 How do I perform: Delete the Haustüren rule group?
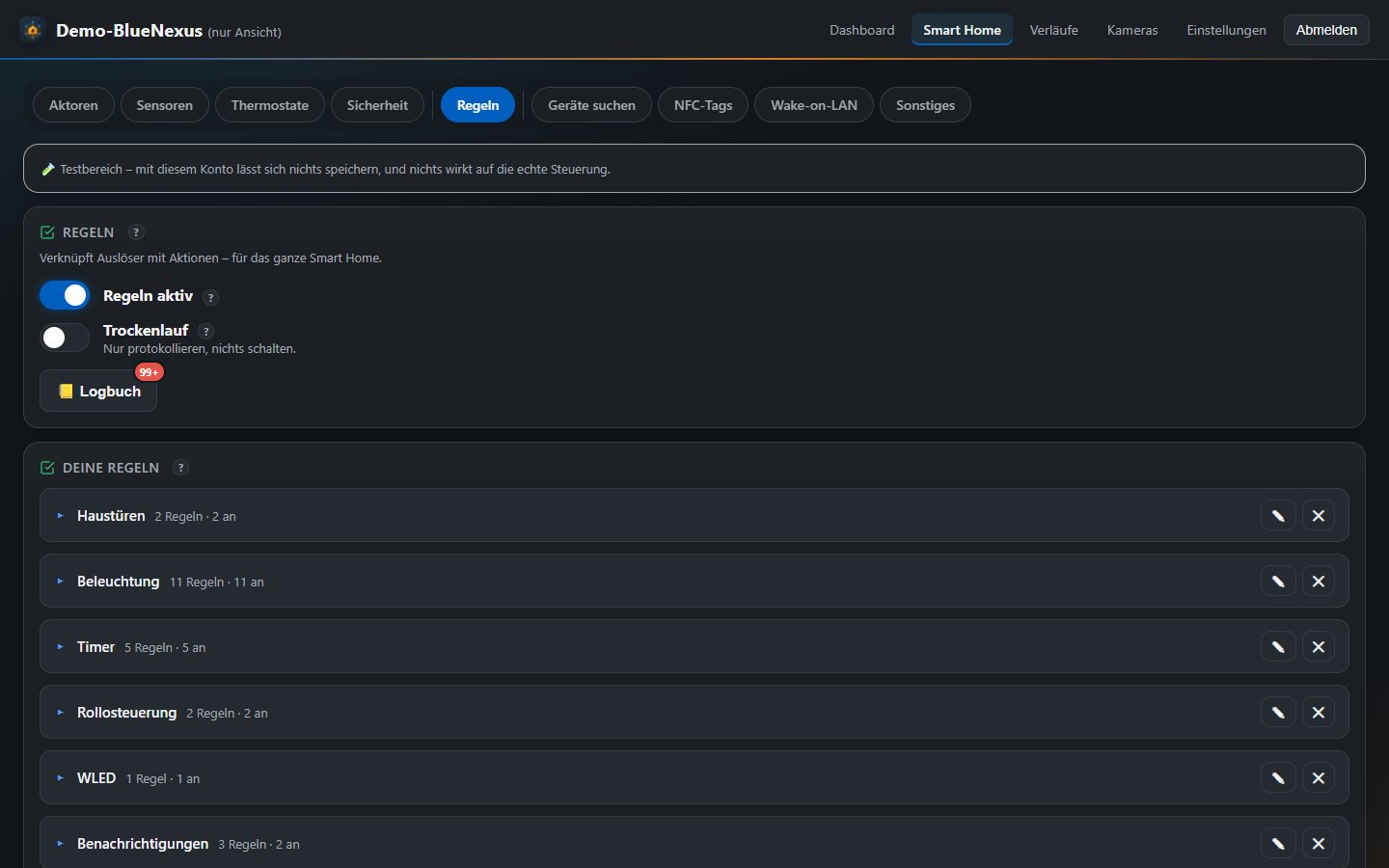[x=1319, y=516]
